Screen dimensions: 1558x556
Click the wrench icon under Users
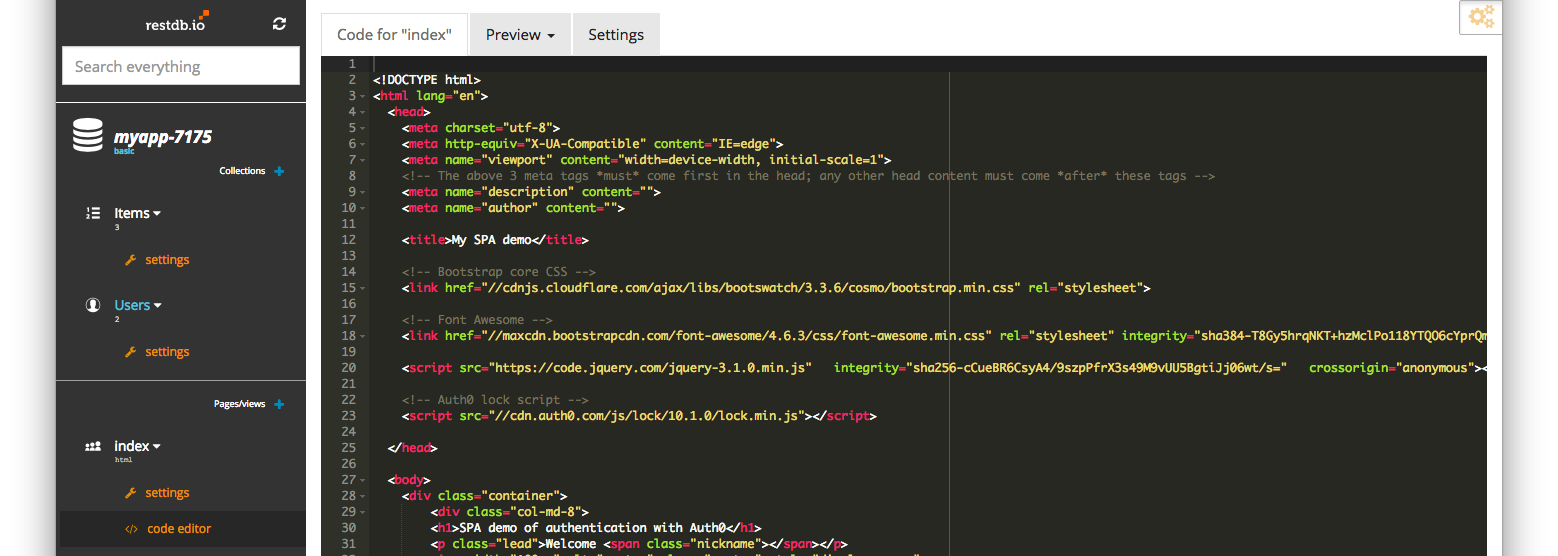pyautogui.click(x=130, y=352)
